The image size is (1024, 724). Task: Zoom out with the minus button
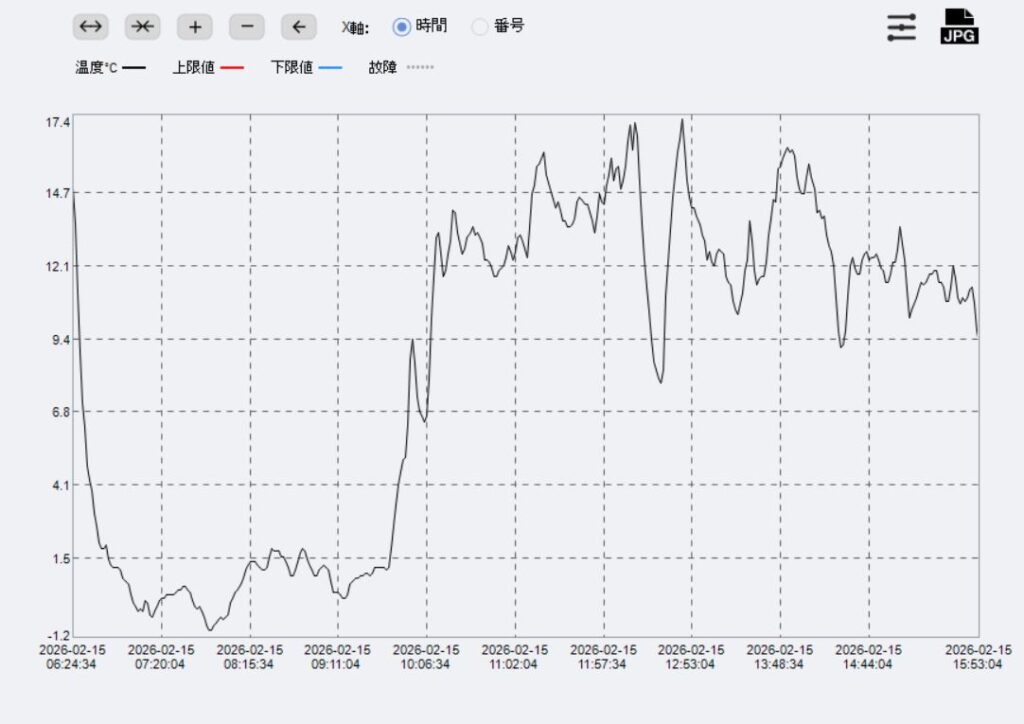(246, 27)
